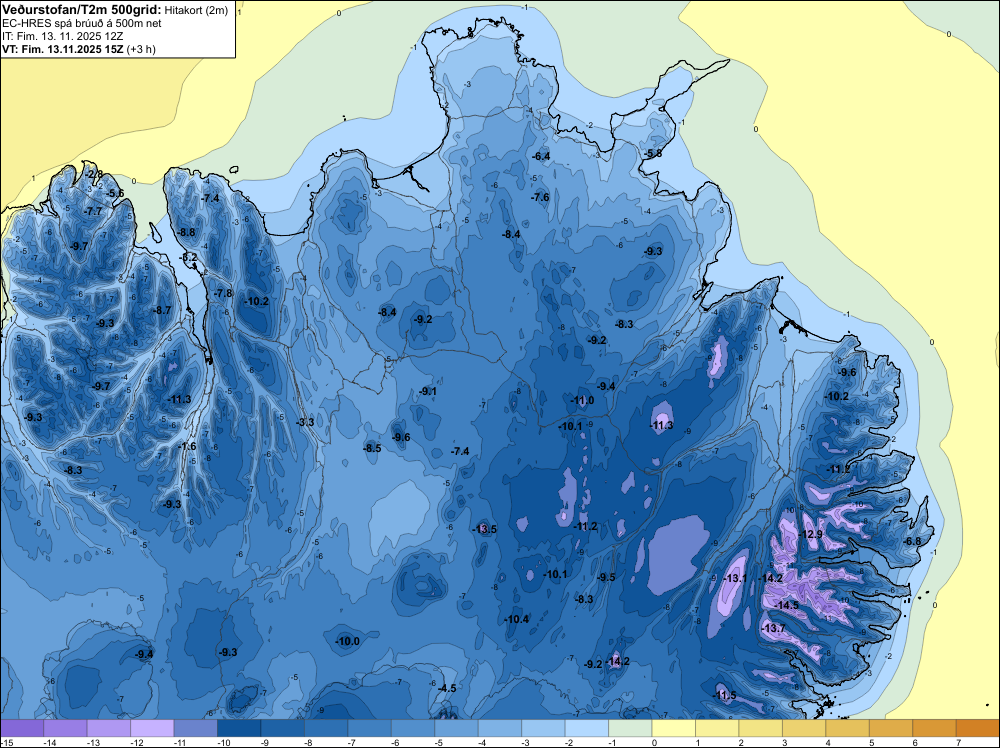Viewport: 1000px width, 748px height.
Task: Click the -14.5 temperature value
Action: (786, 605)
